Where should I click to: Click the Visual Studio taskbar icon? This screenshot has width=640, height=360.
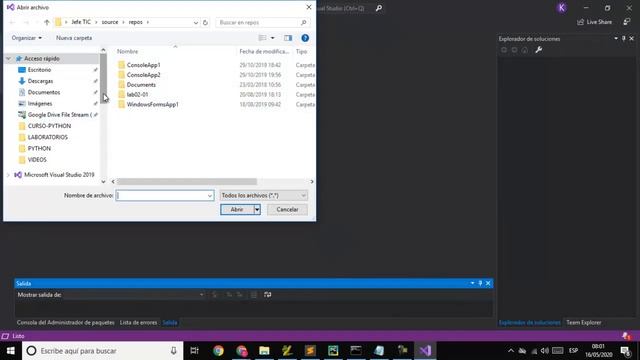(x=425, y=351)
